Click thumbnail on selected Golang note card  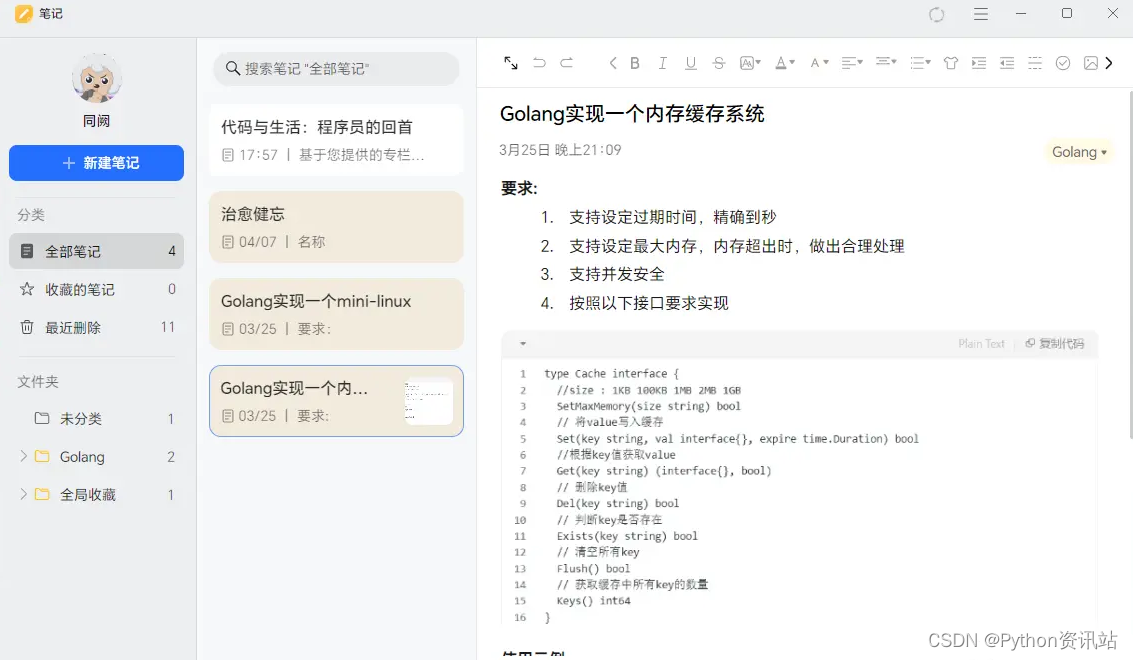click(428, 402)
